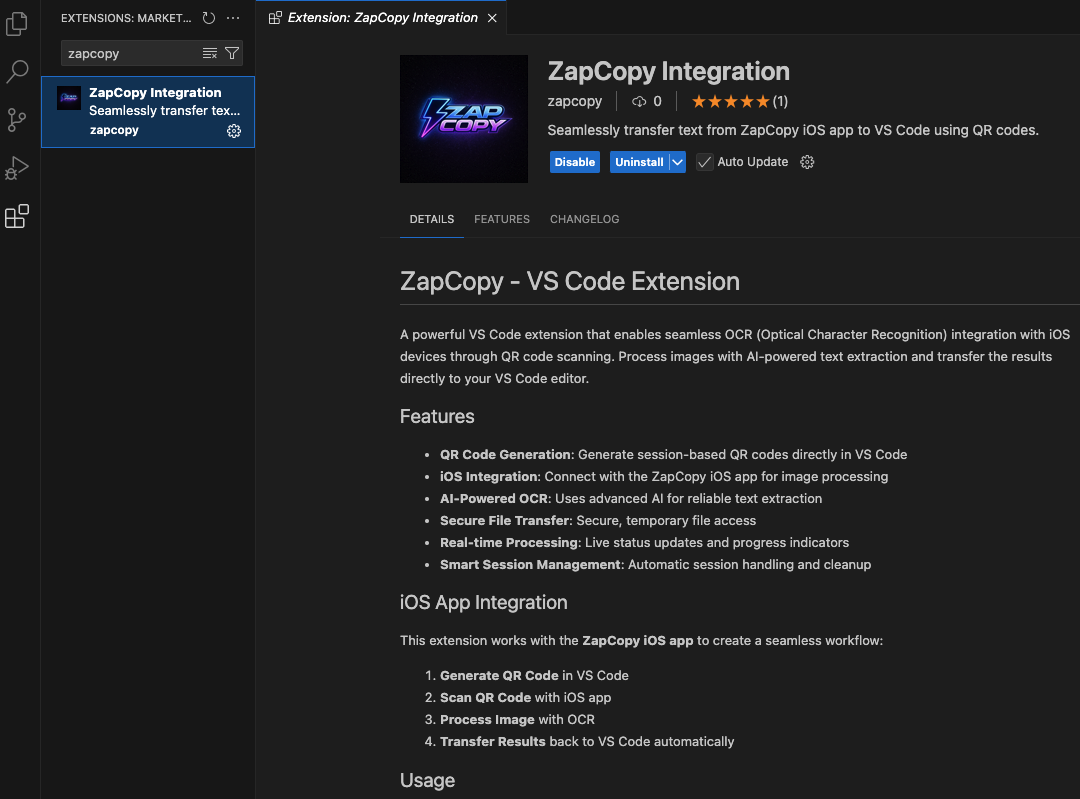The width and height of the screenshot is (1080, 799).
Task: Clear extensions search results
Action: click(x=210, y=53)
